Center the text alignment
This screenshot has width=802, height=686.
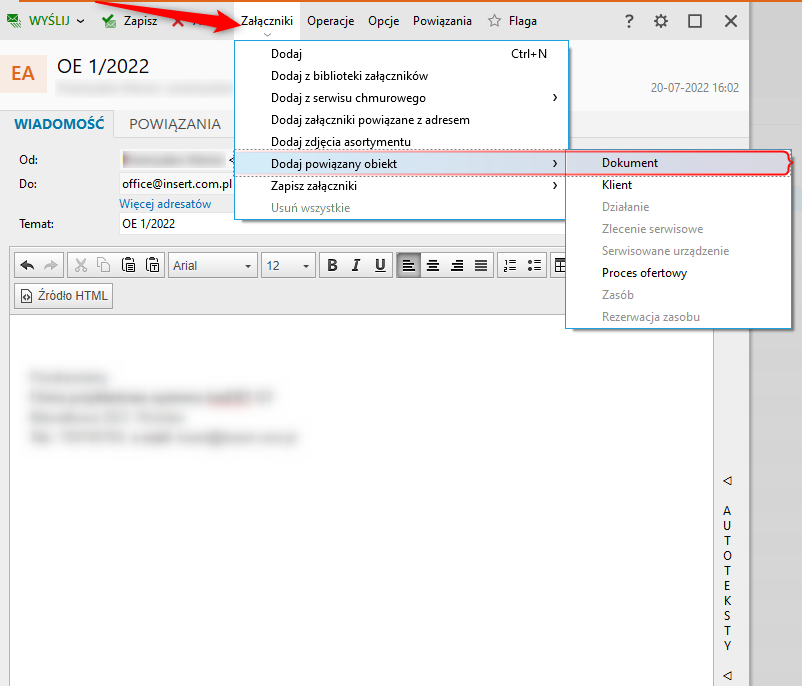pyautogui.click(x=433, y=265)
